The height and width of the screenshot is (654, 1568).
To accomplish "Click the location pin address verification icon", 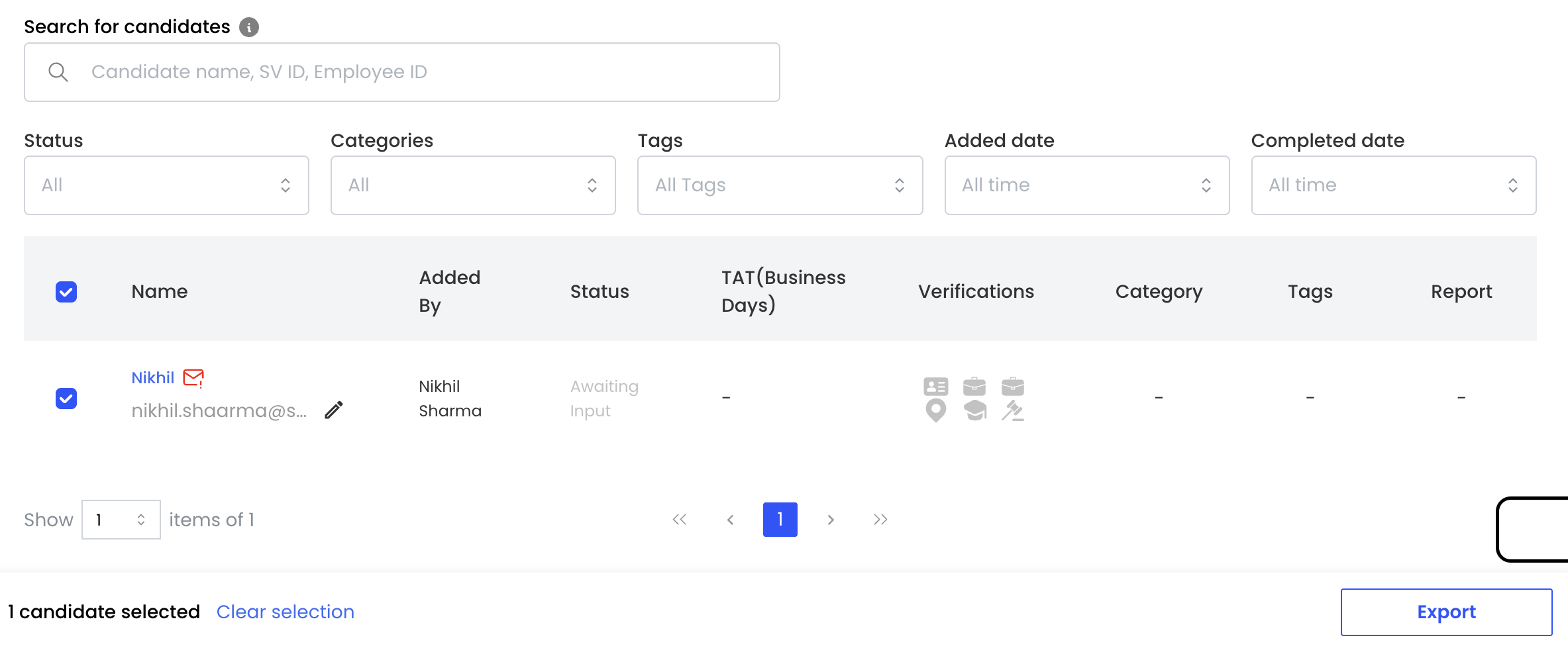I will click(935, 411).
